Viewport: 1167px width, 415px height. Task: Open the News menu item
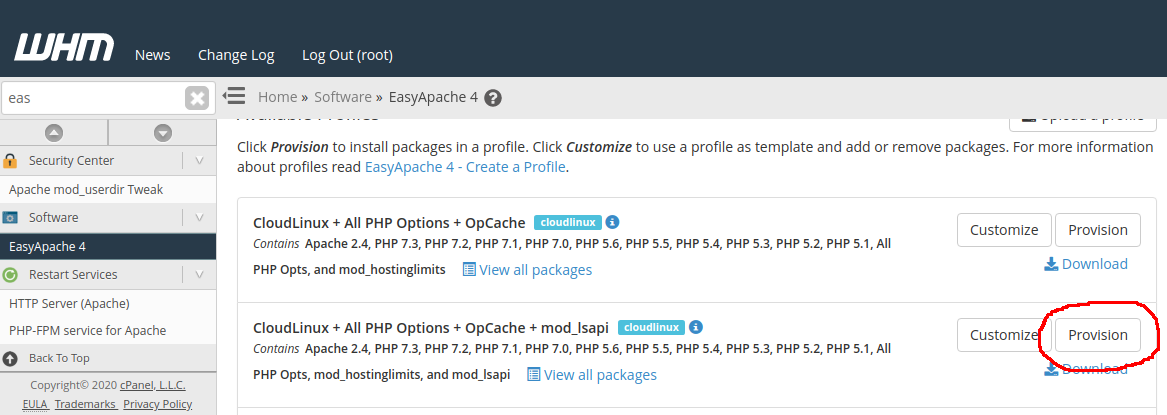pos(153,55)
